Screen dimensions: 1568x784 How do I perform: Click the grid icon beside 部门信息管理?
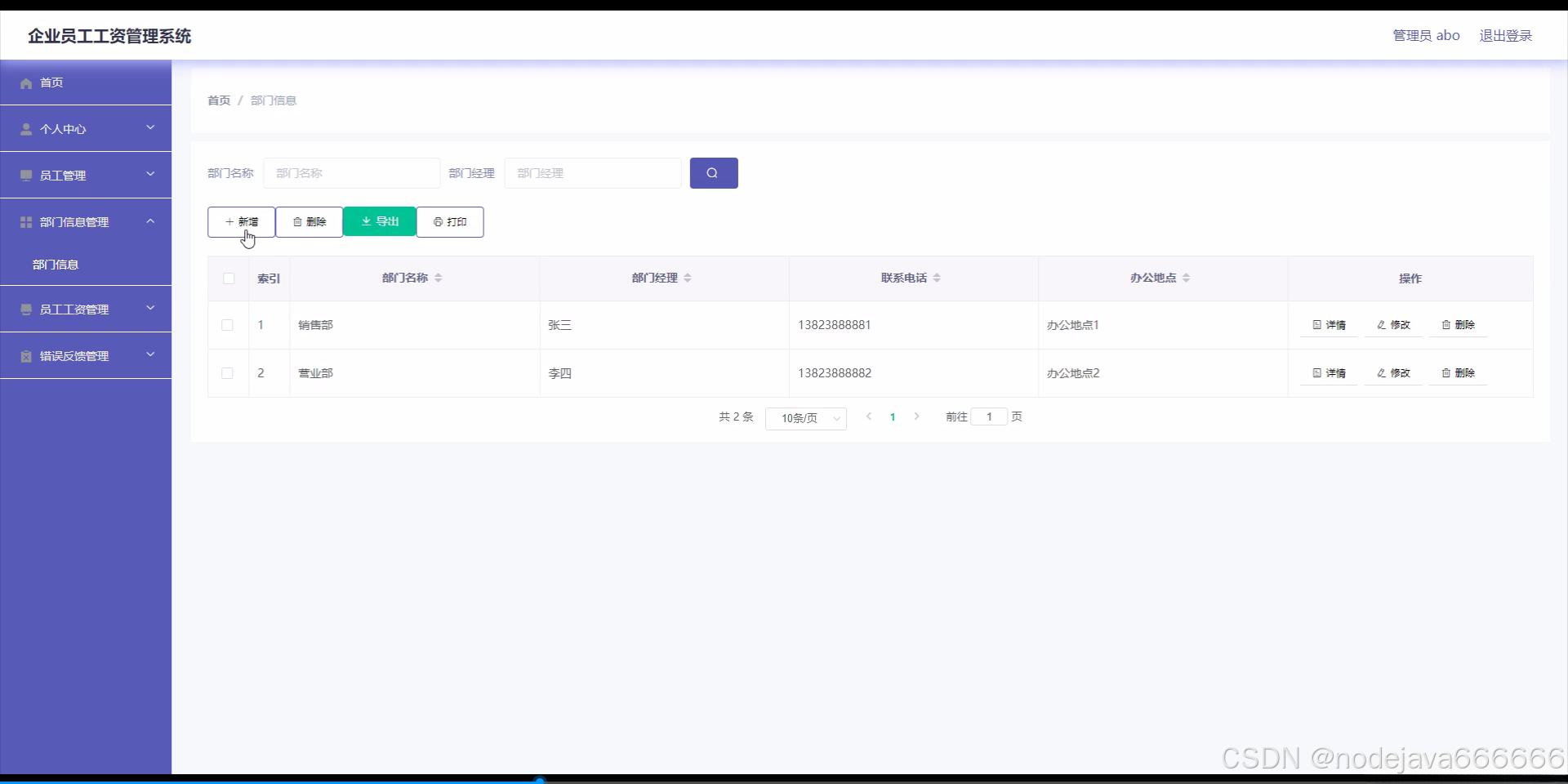(26, 222)
